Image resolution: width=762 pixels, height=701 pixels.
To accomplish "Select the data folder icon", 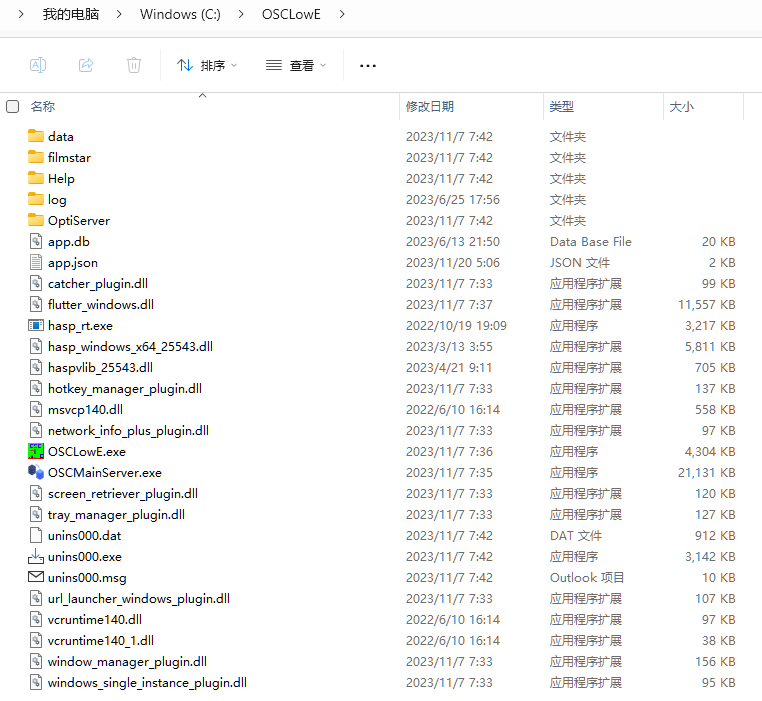I will [x=36, y=136].
